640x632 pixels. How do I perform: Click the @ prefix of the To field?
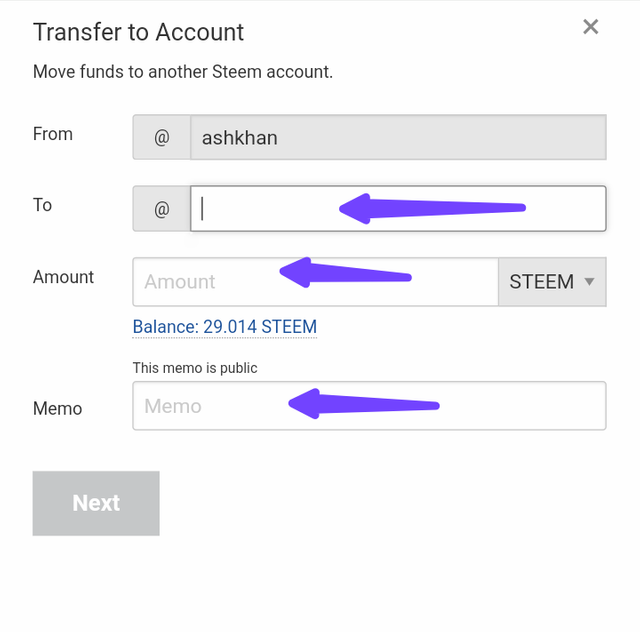point(162,209)
